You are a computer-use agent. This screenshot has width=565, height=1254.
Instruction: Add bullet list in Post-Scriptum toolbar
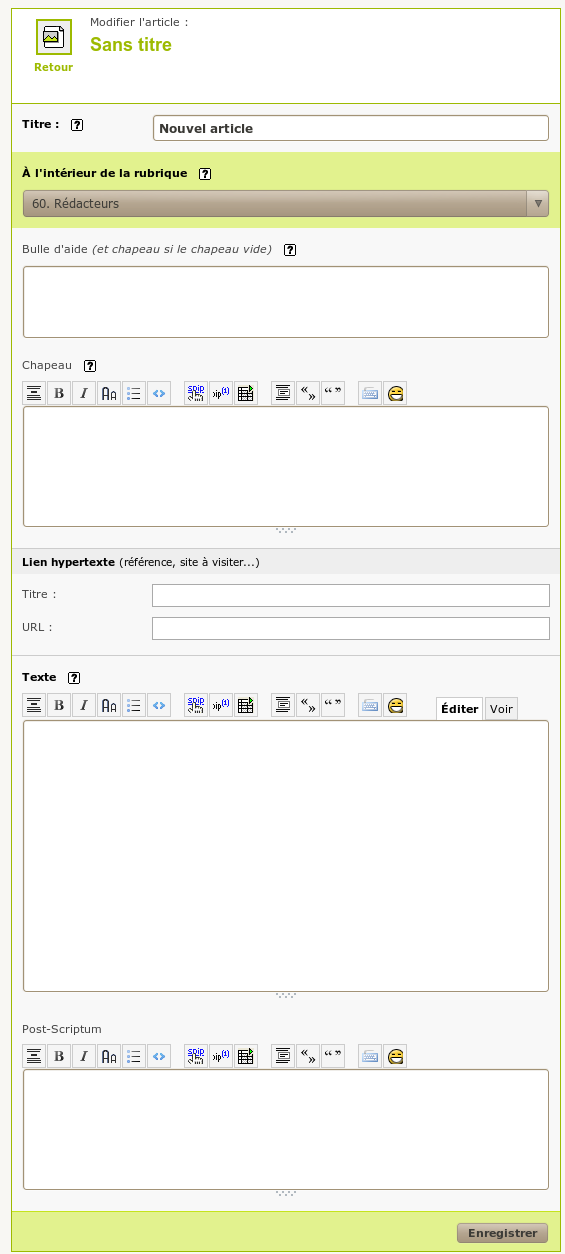click(x=134, y=1056)
